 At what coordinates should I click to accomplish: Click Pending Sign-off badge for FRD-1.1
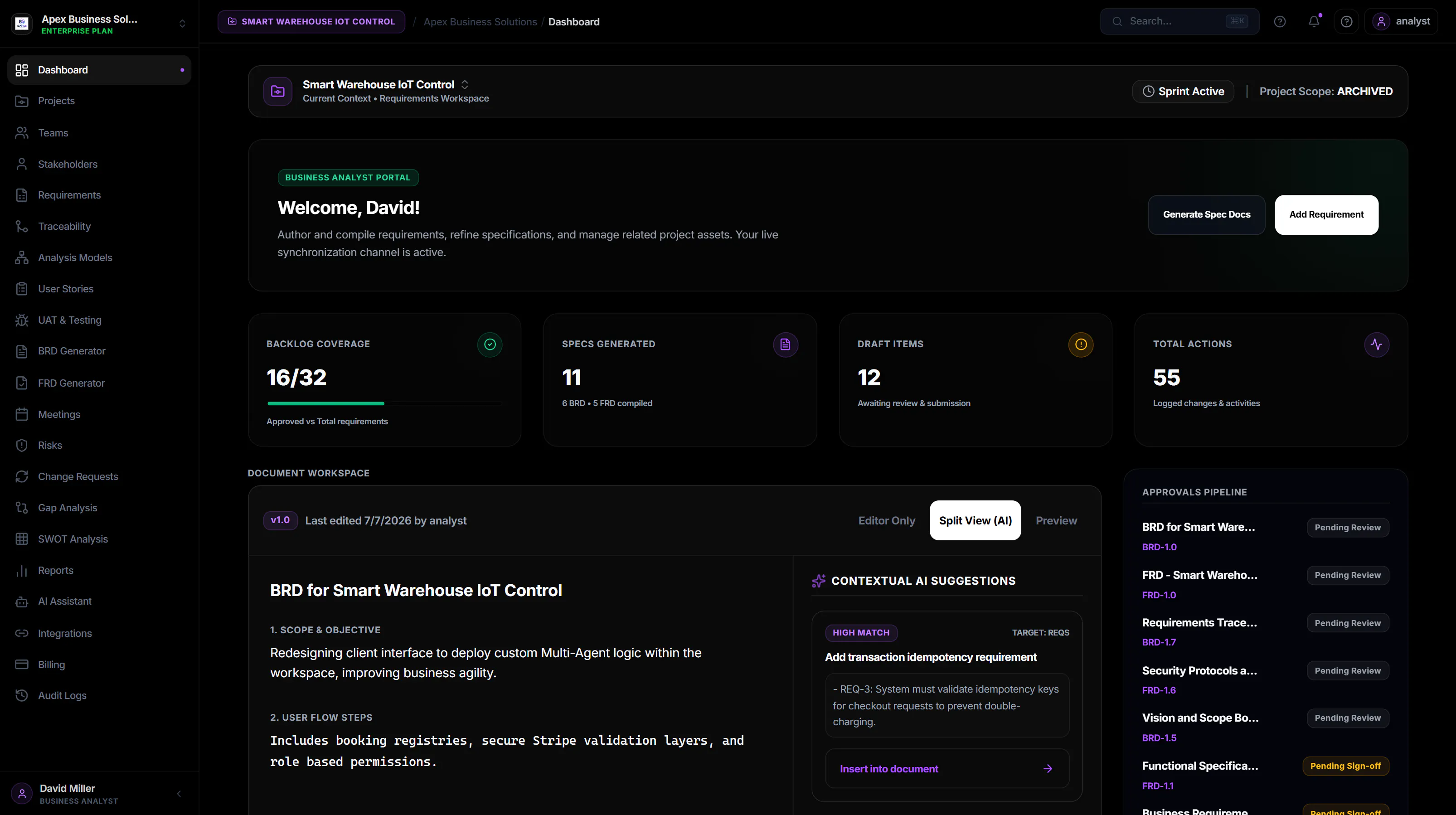pyautogui.click(x=1345, y=766)
